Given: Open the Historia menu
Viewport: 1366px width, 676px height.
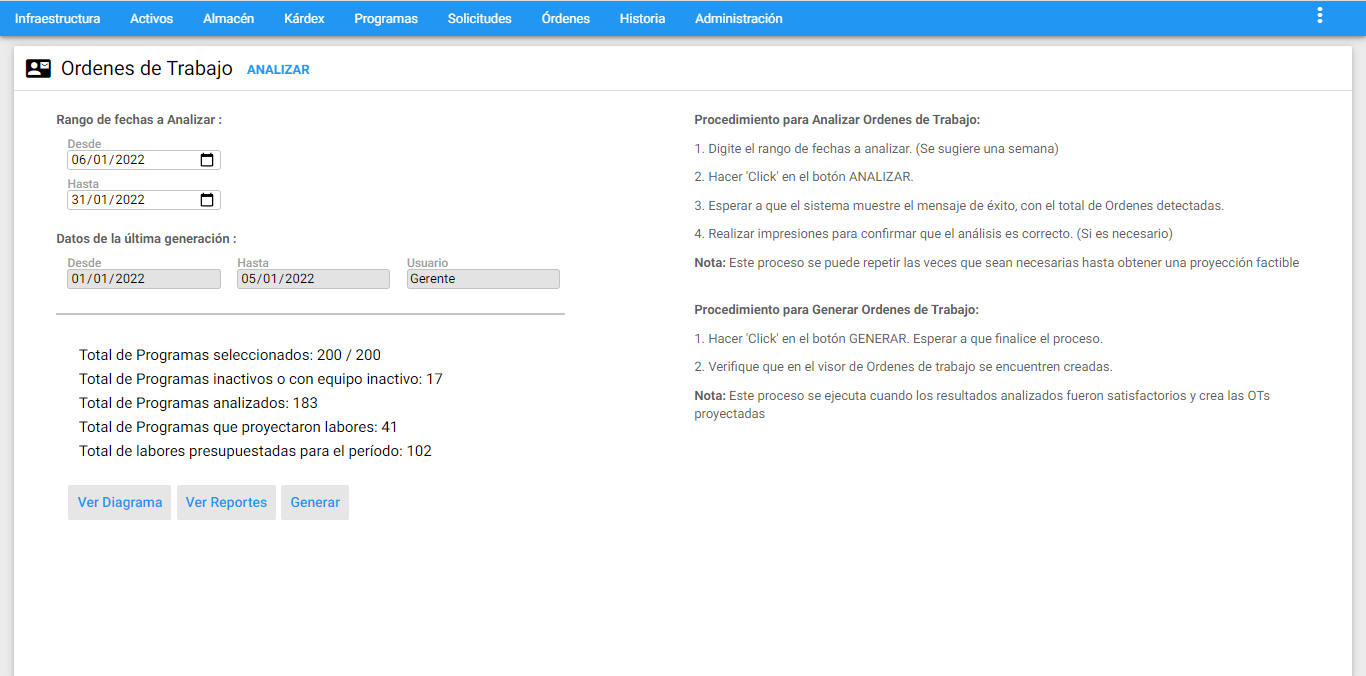Looking at the screenshot, I should click(642, 18).
